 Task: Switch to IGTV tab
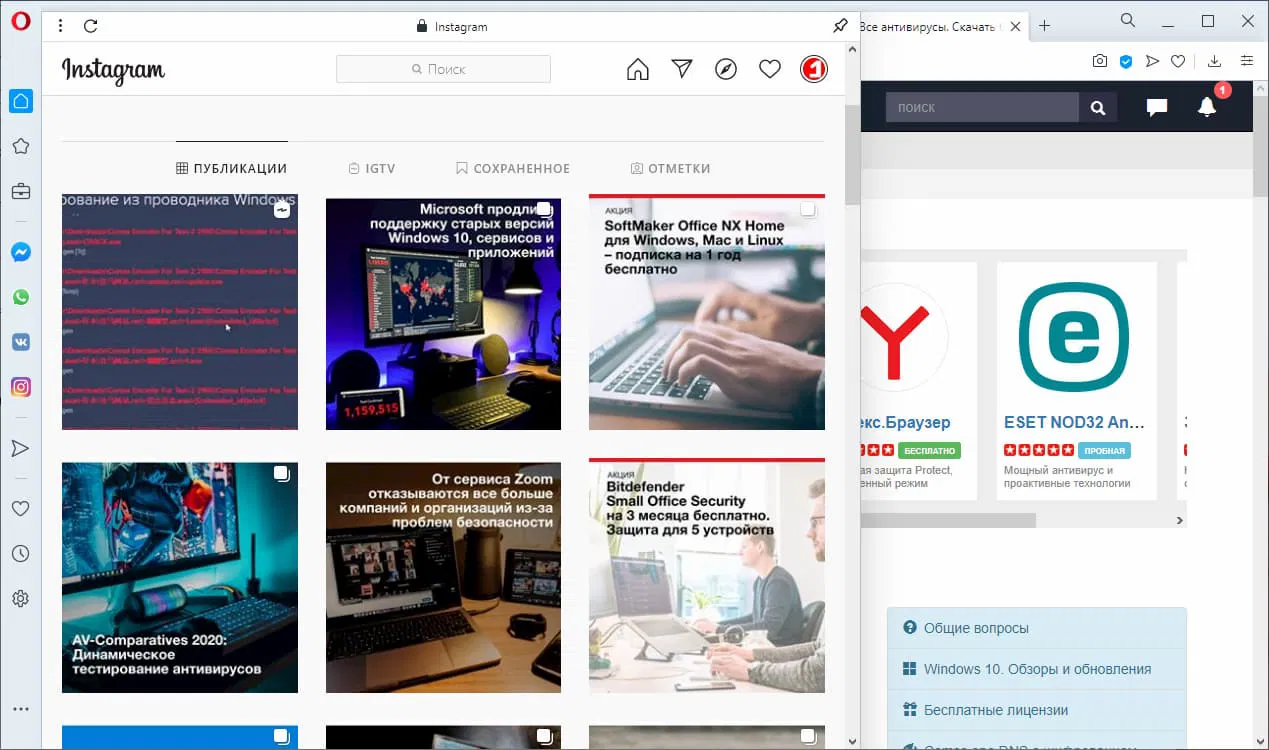[x=372, y=168]
